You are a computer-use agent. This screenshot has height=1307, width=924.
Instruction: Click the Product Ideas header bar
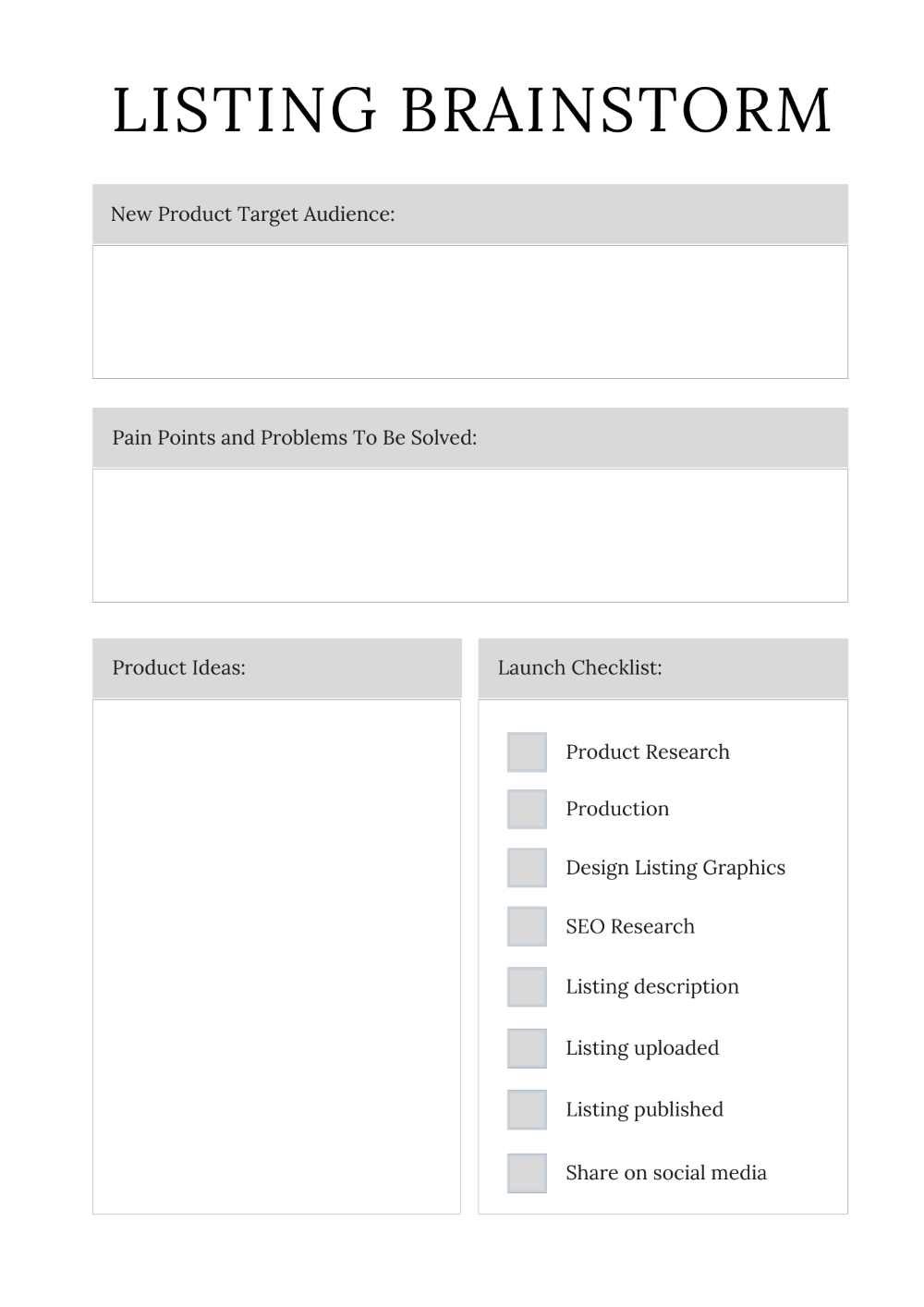(x=277, y=668)
